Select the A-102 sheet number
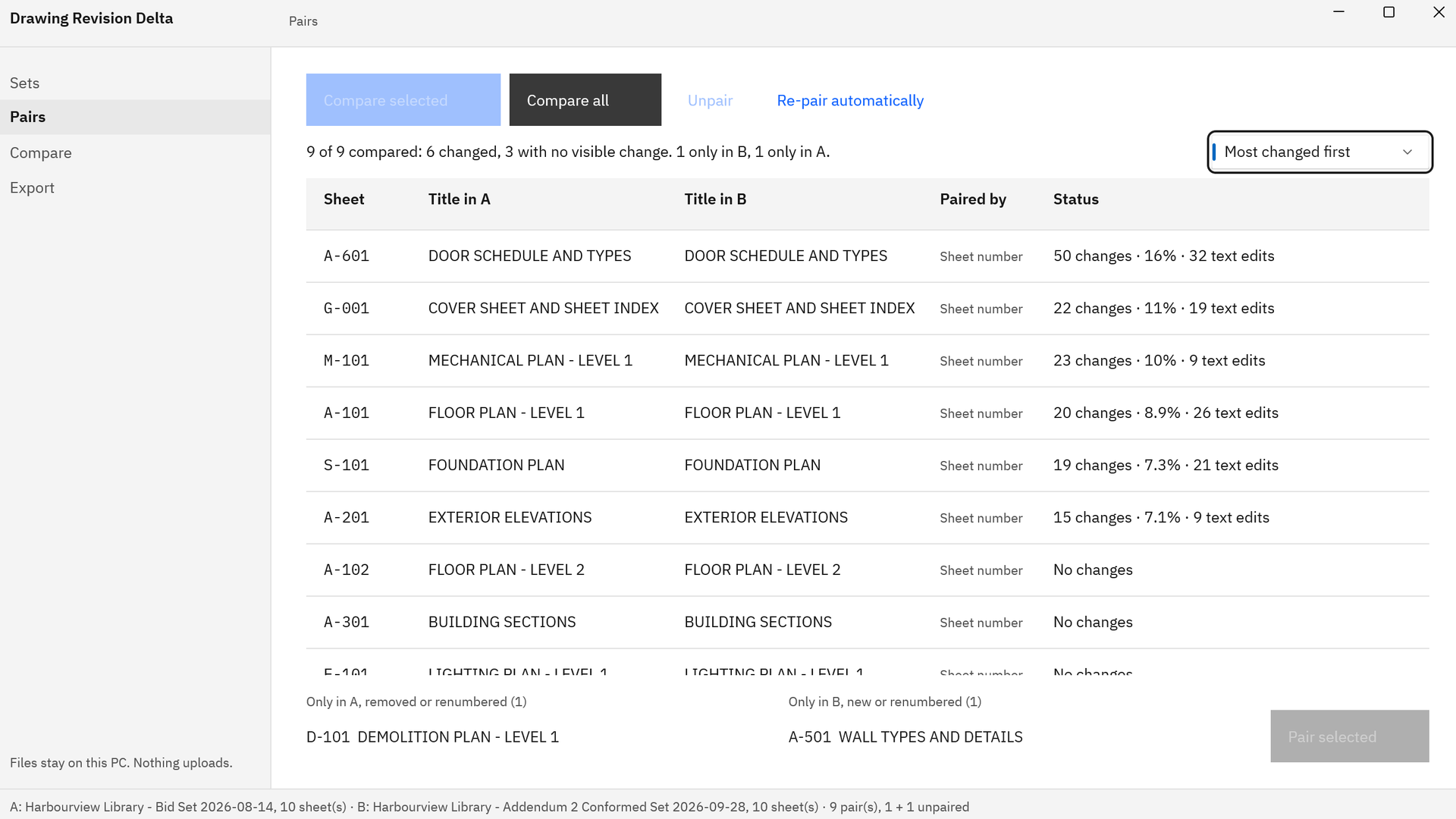 [x=347, y=570]
